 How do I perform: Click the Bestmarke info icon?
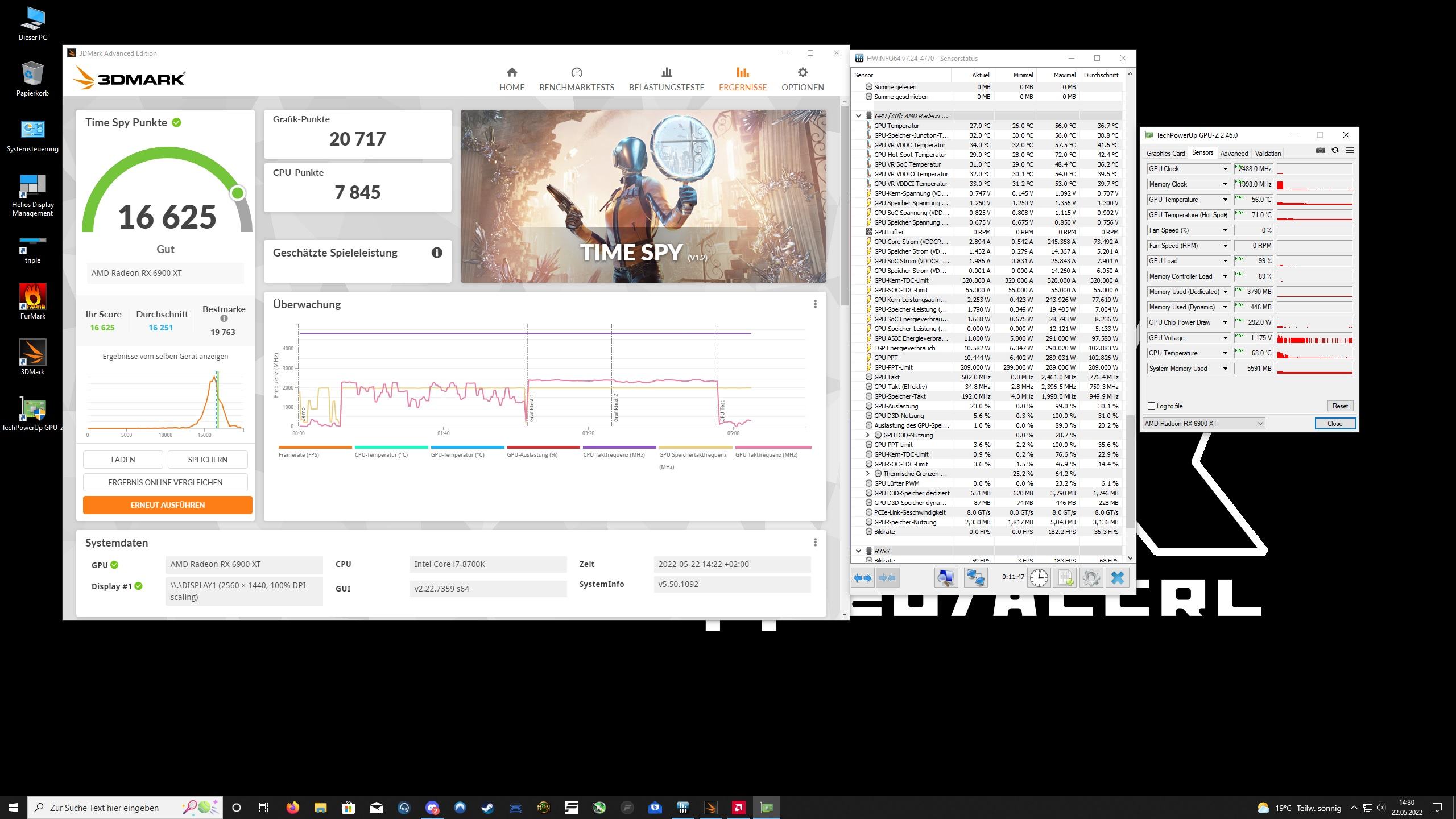(224, 318)
